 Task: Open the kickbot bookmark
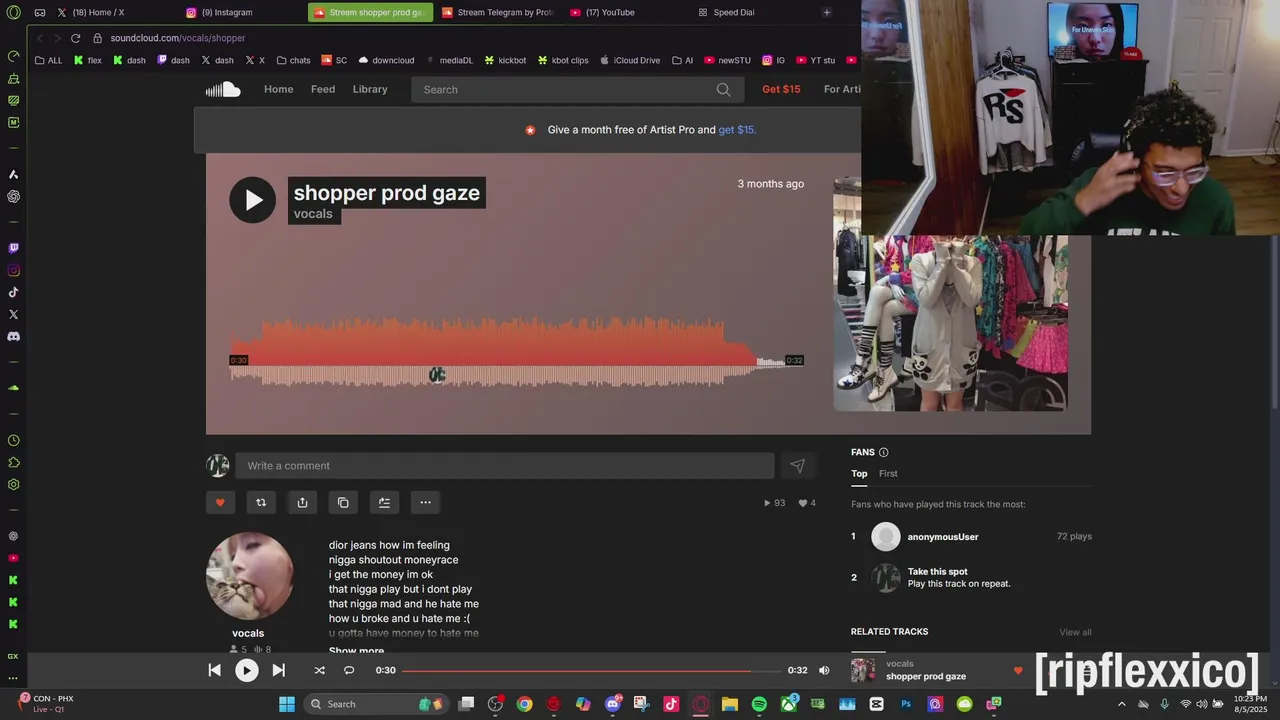pyautogui.click(x=505, y=60)
